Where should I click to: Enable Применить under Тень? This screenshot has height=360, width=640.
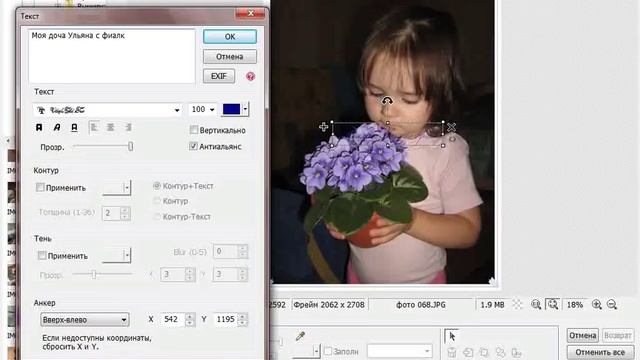42,256
